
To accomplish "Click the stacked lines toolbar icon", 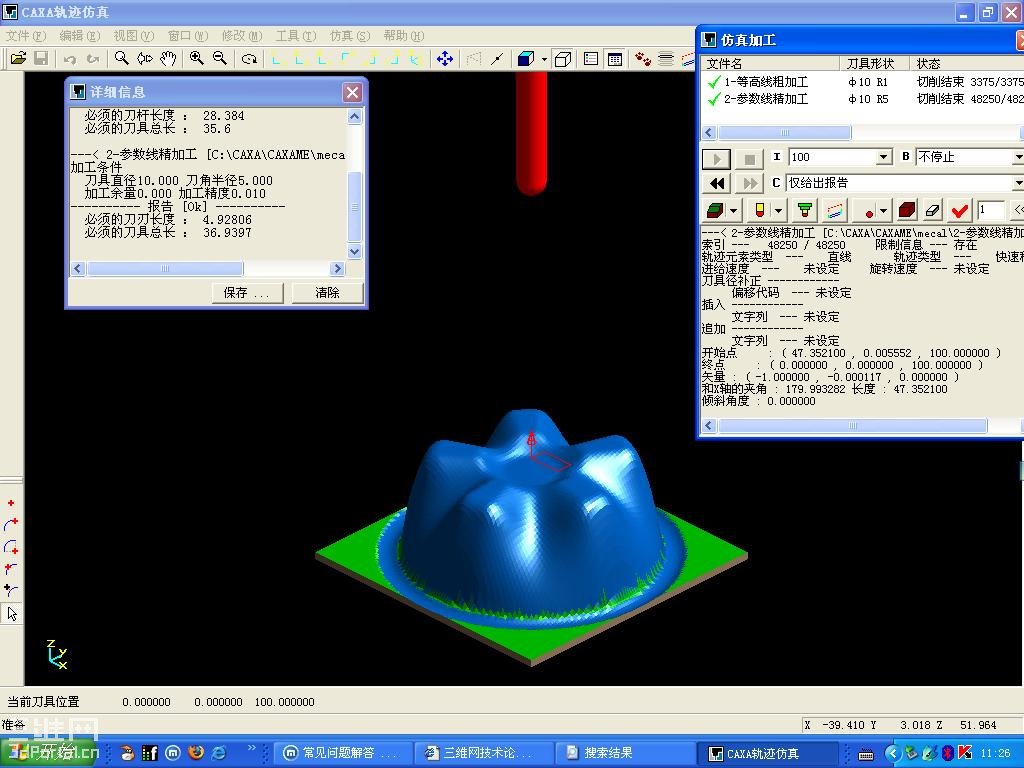I will pyautogui.click(x=665, y=59).
